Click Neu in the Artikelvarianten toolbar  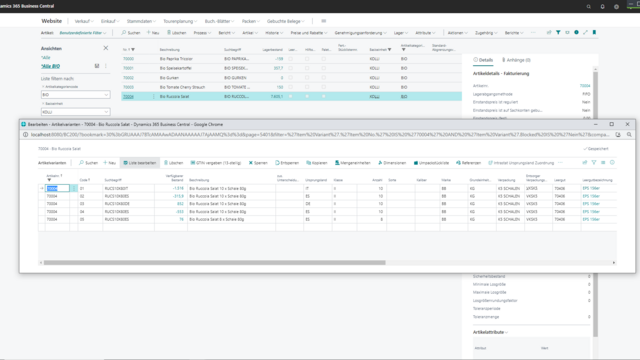coord(109,163)
